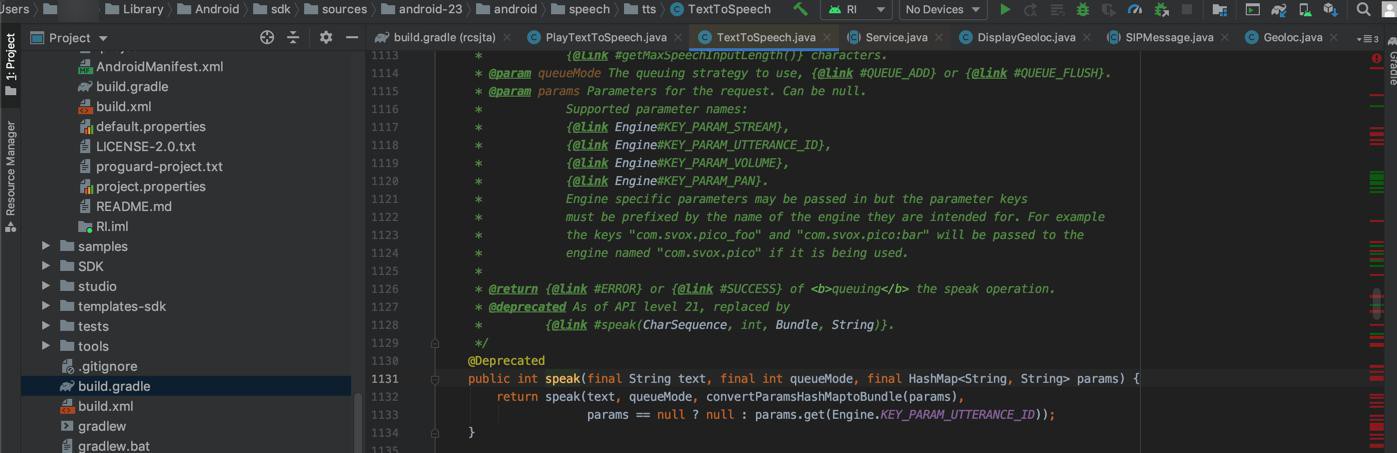Viewport: 1397px width, 453px height.
Task: Select .gitignore file
Action: coord(107,366)
